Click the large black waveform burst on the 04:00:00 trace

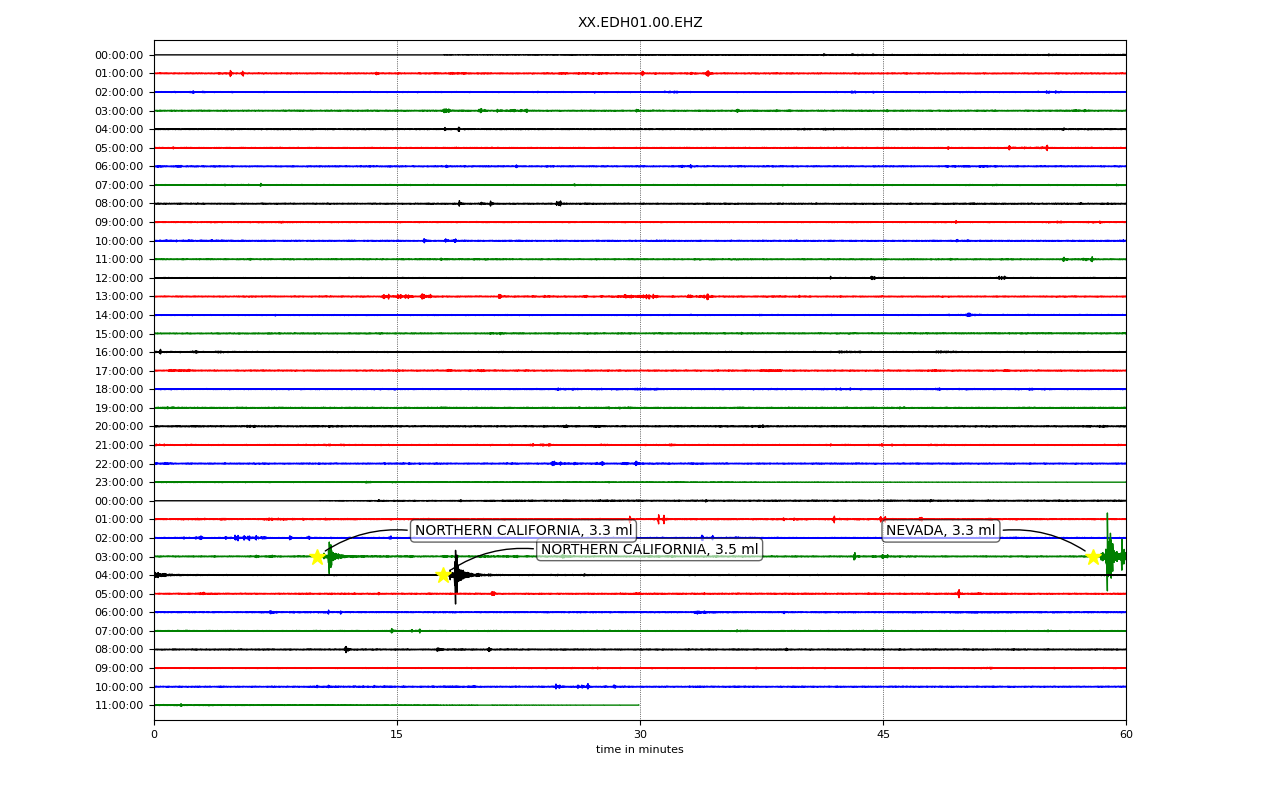point(457,575)
